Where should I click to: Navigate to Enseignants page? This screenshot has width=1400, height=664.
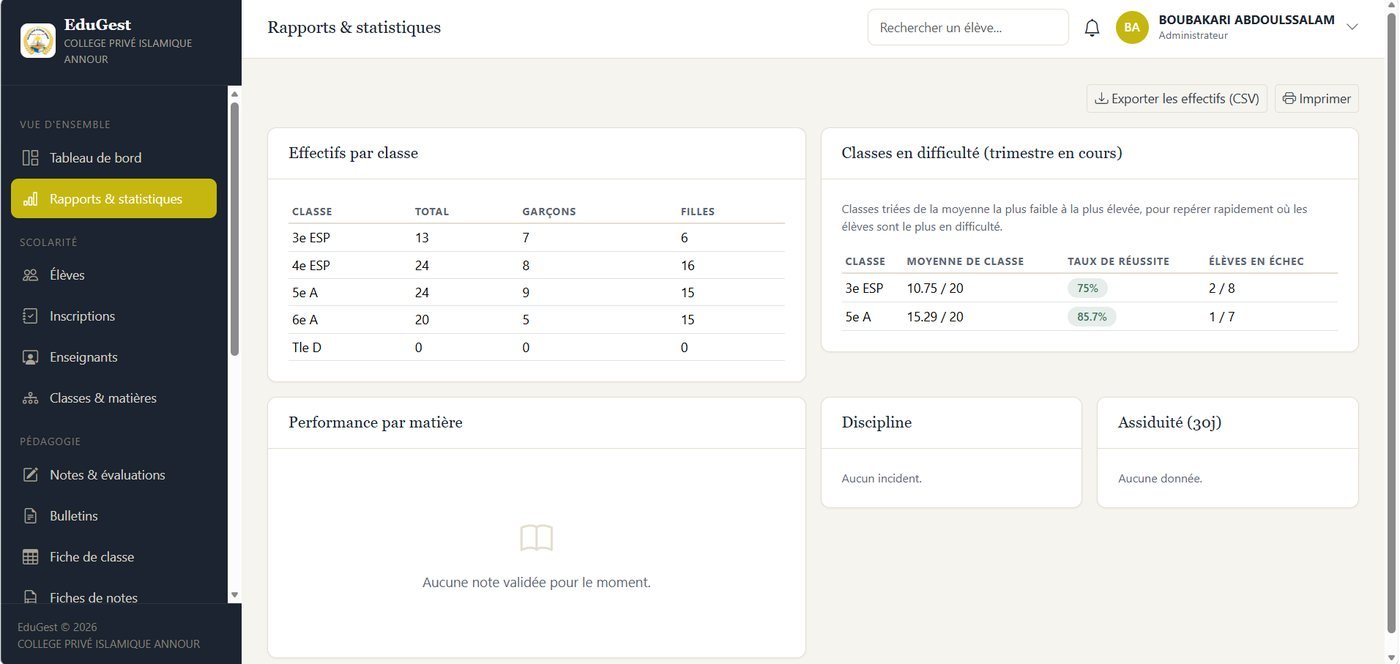click(x=113, y=357)
